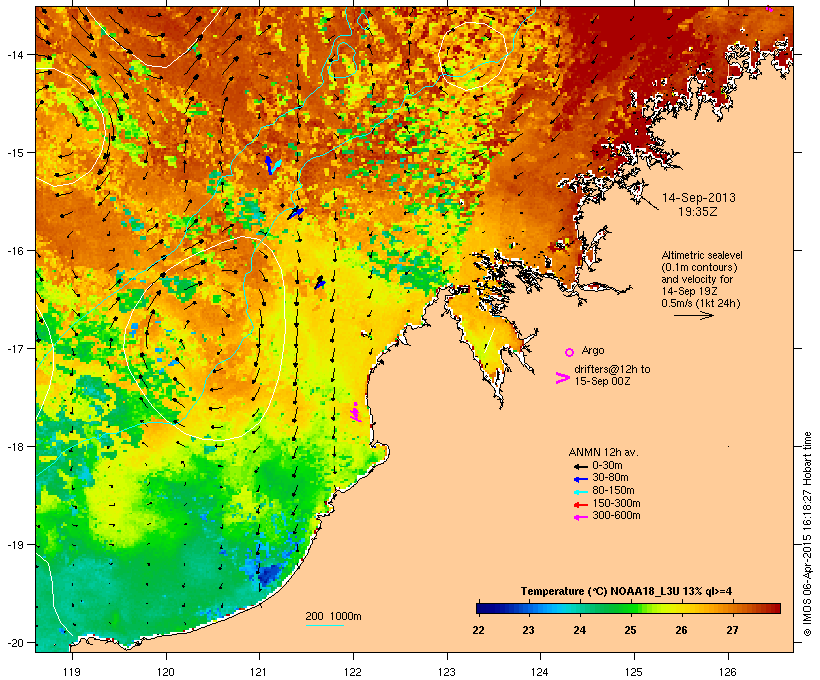
Task: Click the Argo legend label
Action: [593, 350]
